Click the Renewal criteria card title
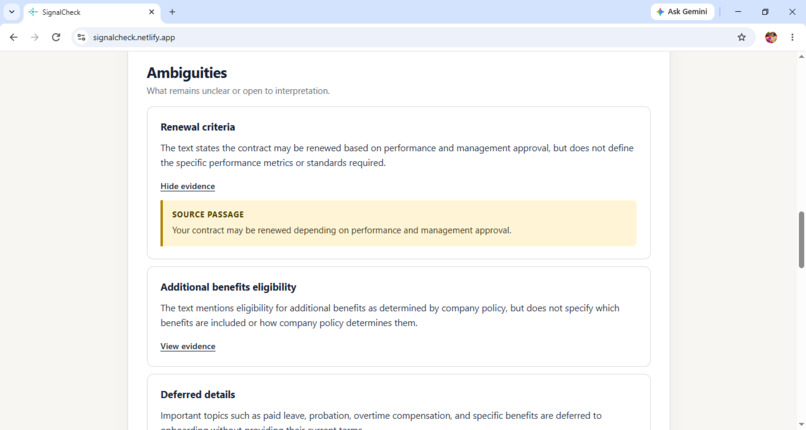Viewport: 806px width, 430px height. 197,127
